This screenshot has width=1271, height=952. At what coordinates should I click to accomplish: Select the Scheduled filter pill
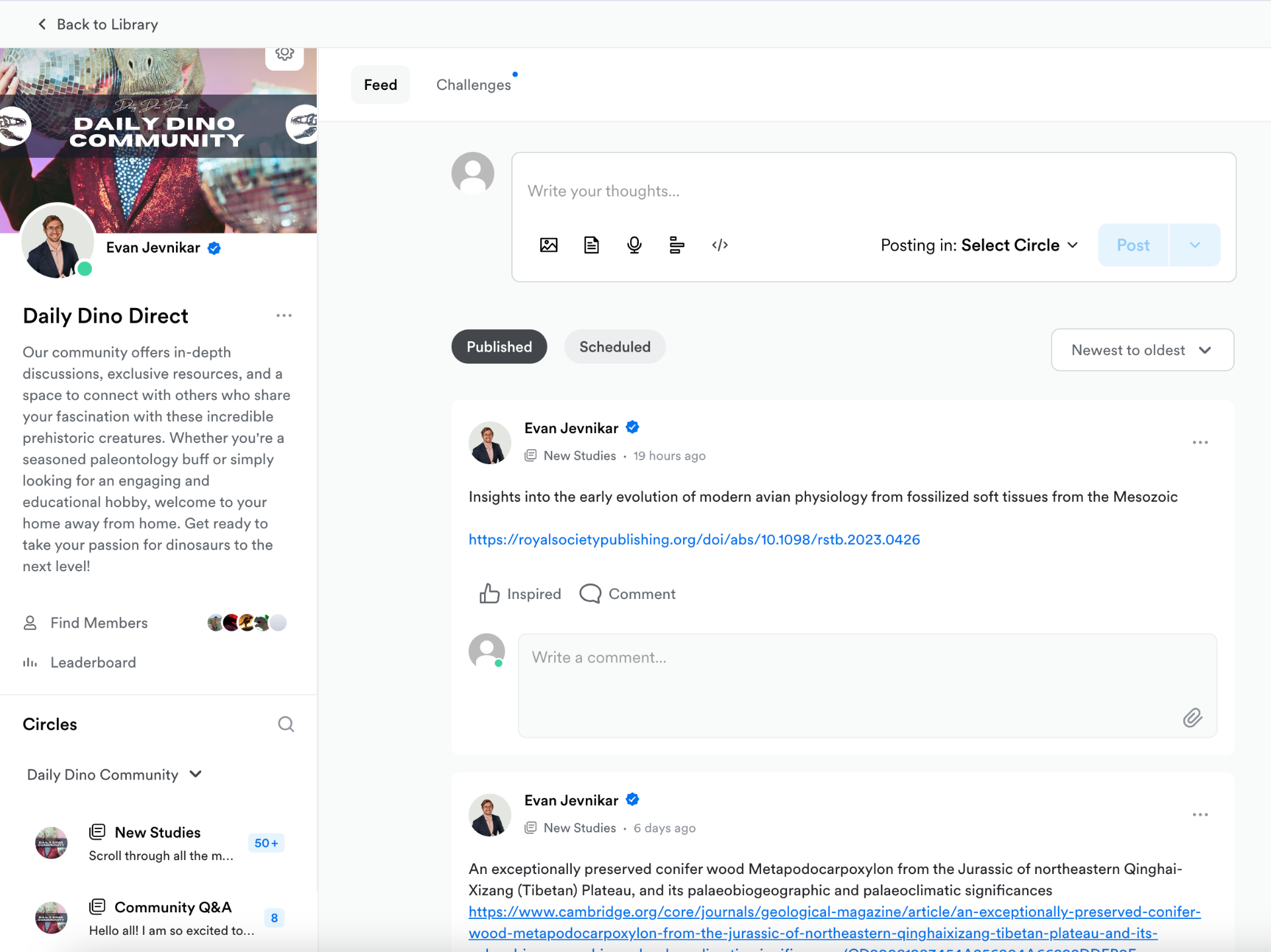click(x=614, y=346)
